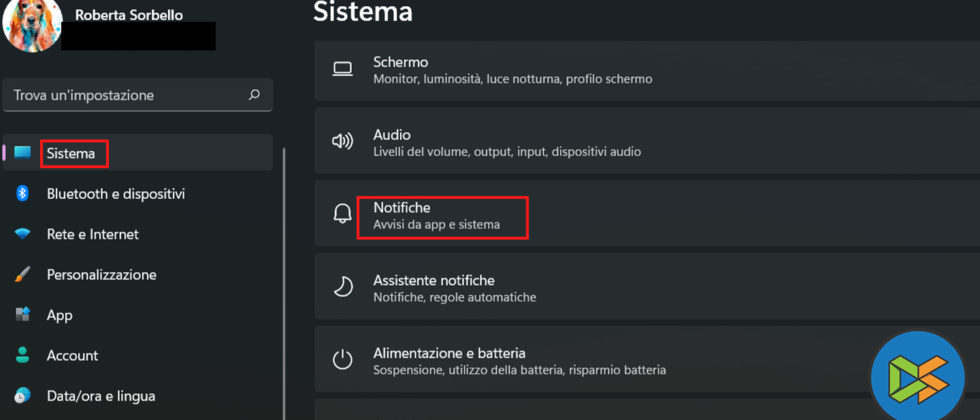Viewport: 980px width, 420px height.
Task: Click the Account person icon
Action: point(22,355)
